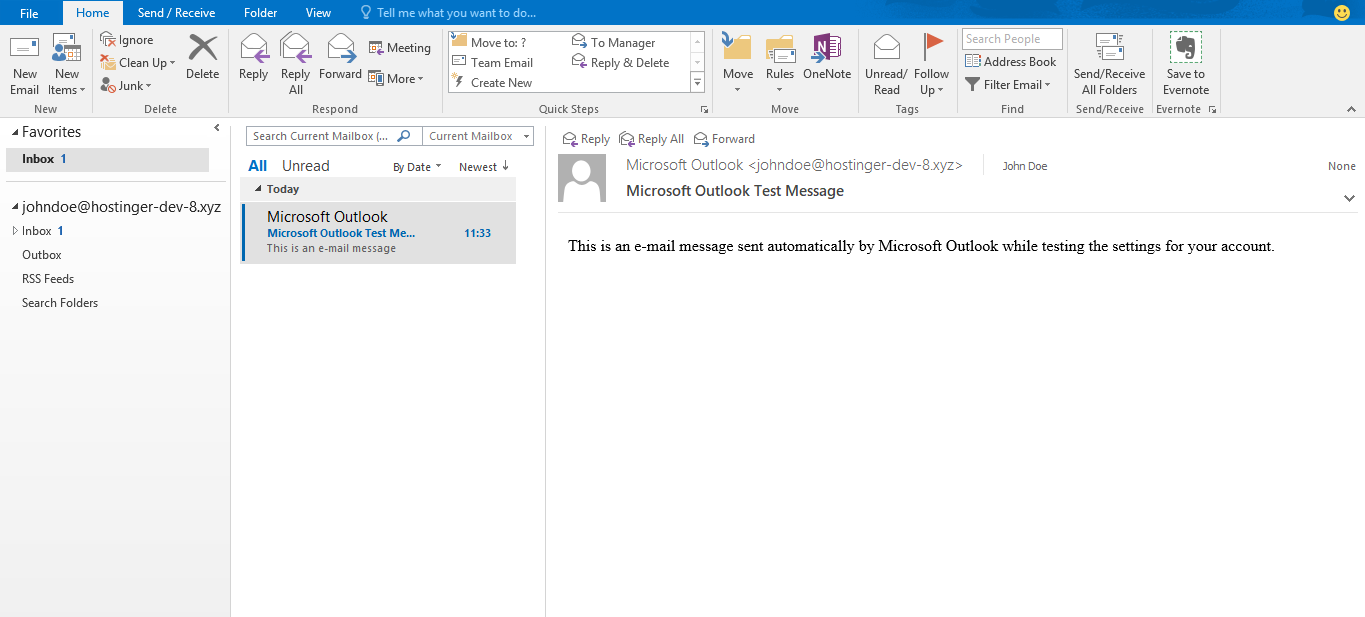This screenshot has width=1365, height=617.
Task: Click the Save to Evernote icon
Action: [x=1185, y=49]
